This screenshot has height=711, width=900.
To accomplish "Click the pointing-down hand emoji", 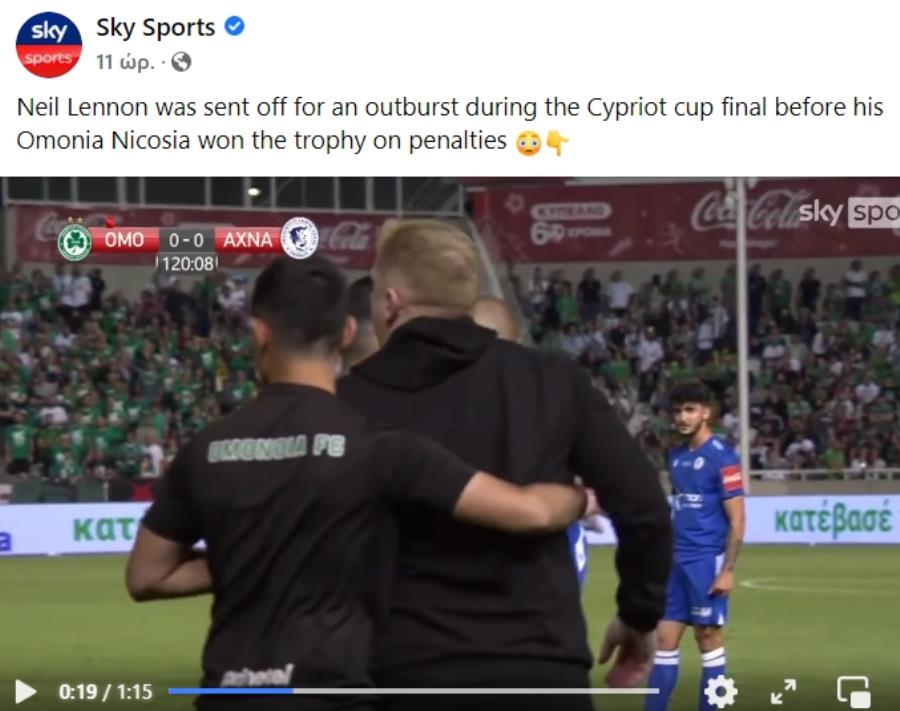I will coord(557,143).
